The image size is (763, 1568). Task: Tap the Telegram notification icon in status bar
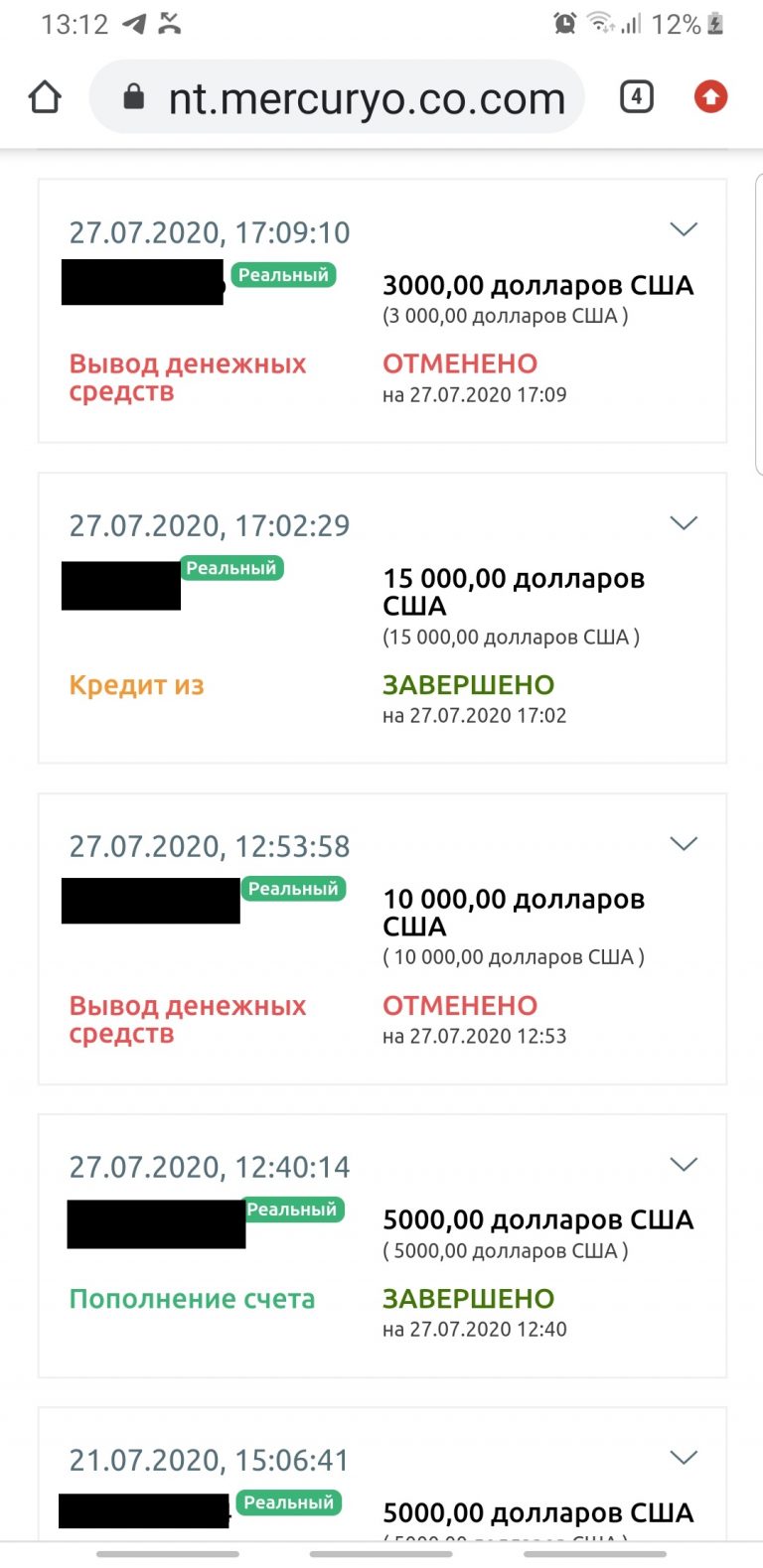[x=134, y=24]
